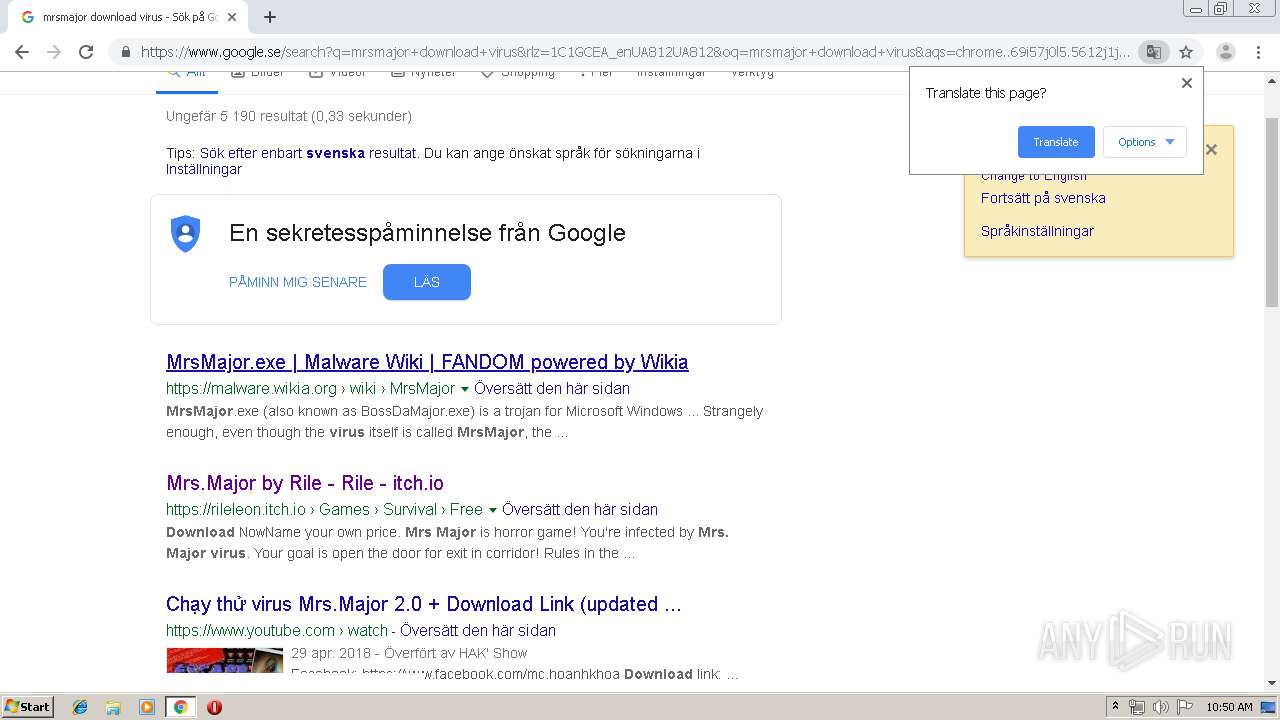This screenshot has height=720, width=1280.
Task: Click the Action Center flag icon
Action: [x=1183, y=707]
